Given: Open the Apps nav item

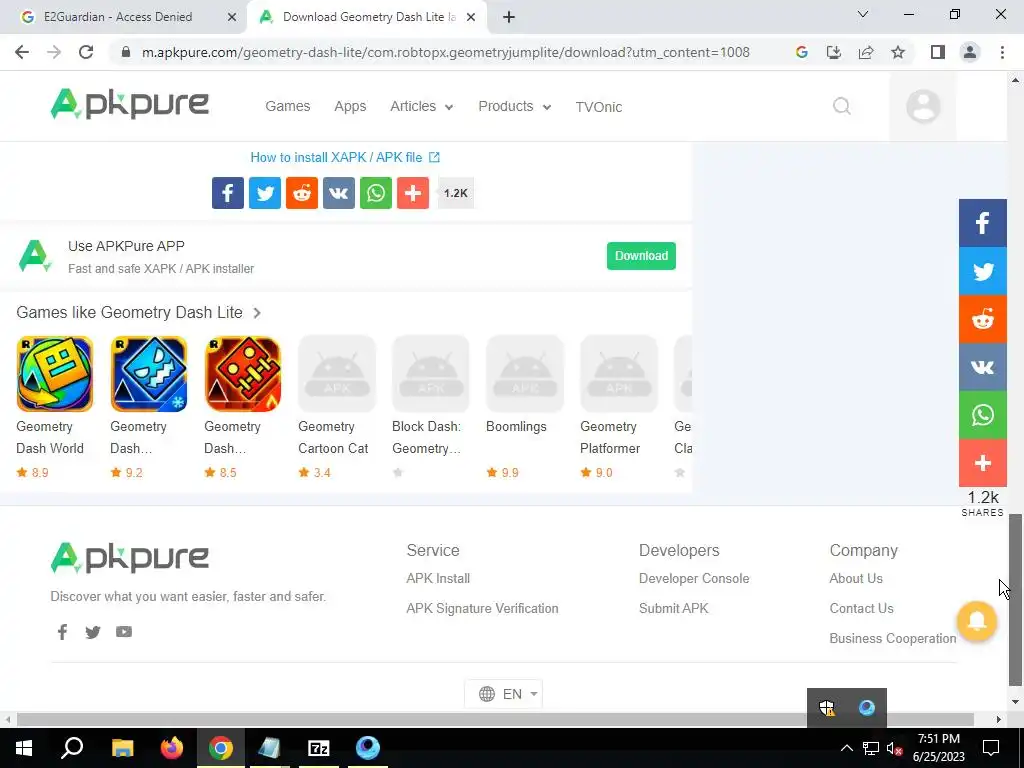Looking at the screenshot, I should 350,106.
